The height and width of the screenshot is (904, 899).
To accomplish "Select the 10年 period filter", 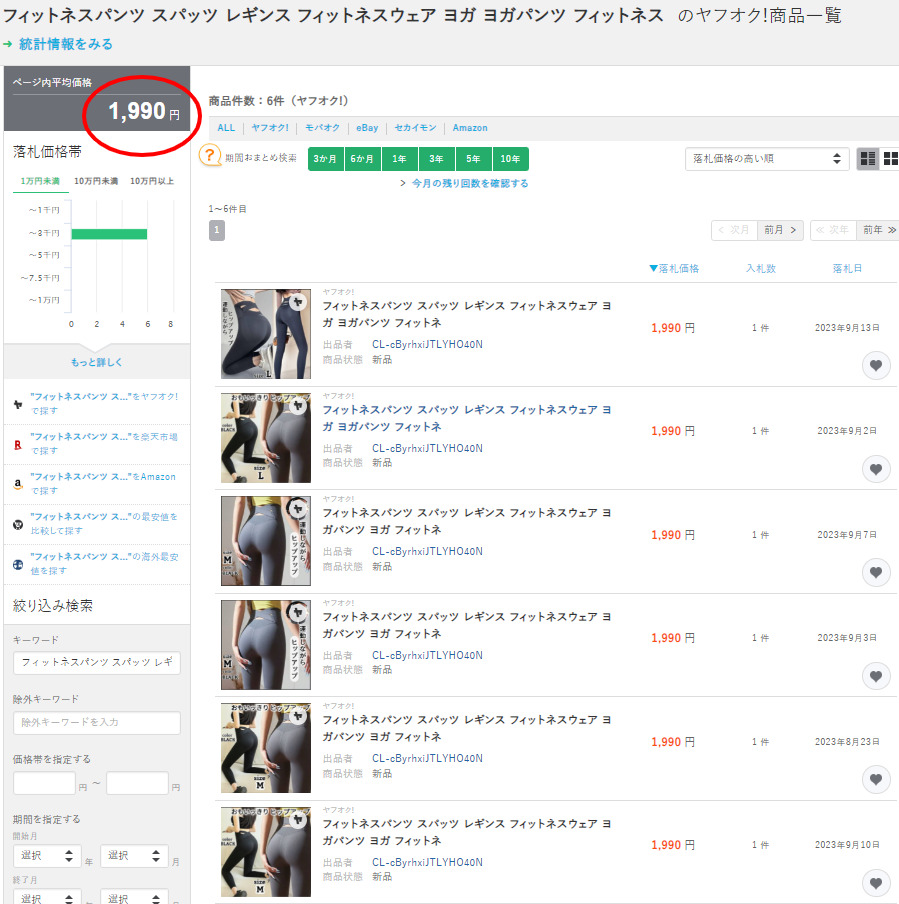I will coord(510,159).
